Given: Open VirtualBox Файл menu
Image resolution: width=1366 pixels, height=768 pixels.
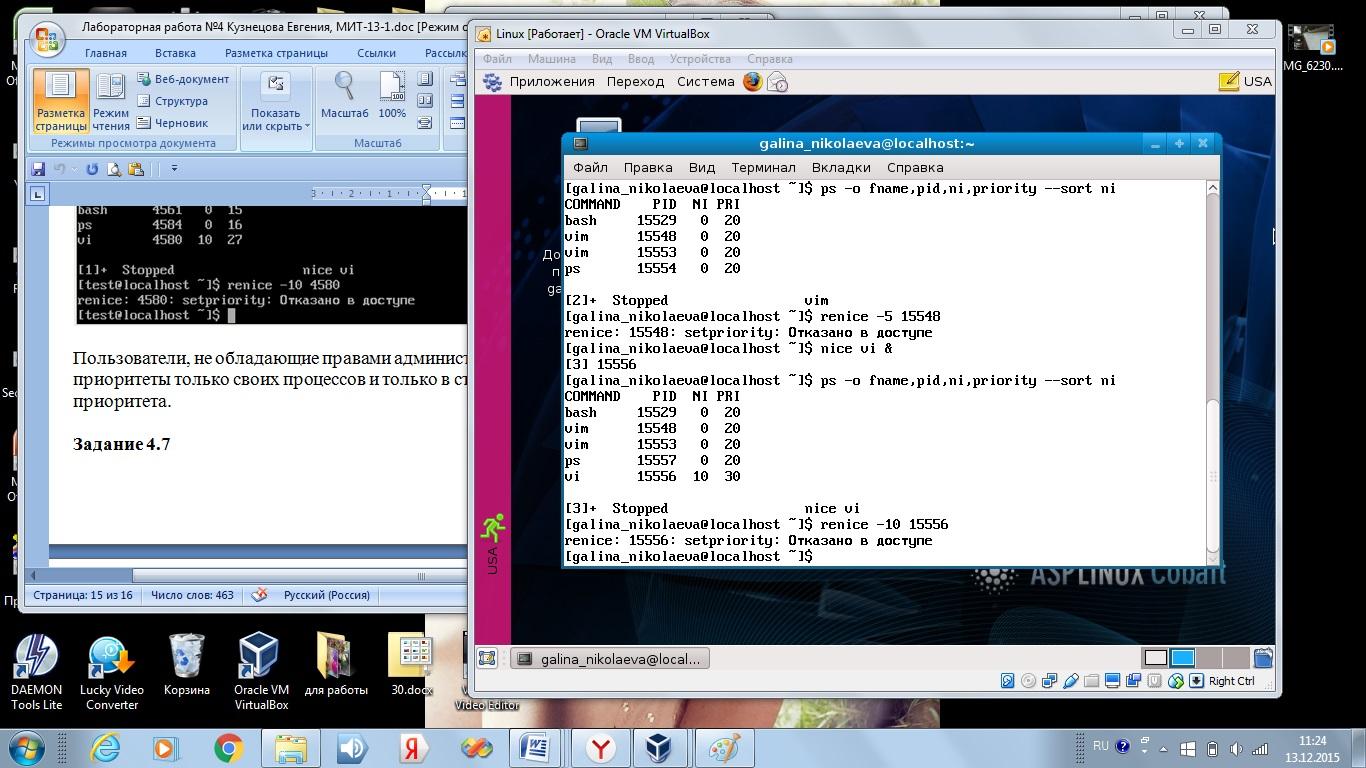Looking at the screenshot, I should (497, 59).
